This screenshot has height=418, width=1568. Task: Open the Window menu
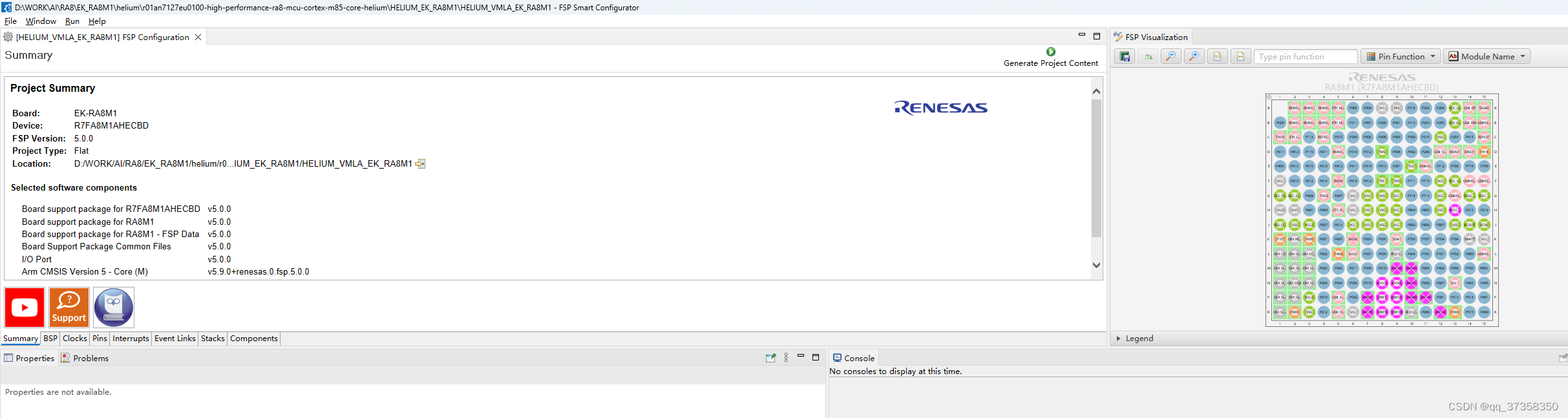point(41,21)
